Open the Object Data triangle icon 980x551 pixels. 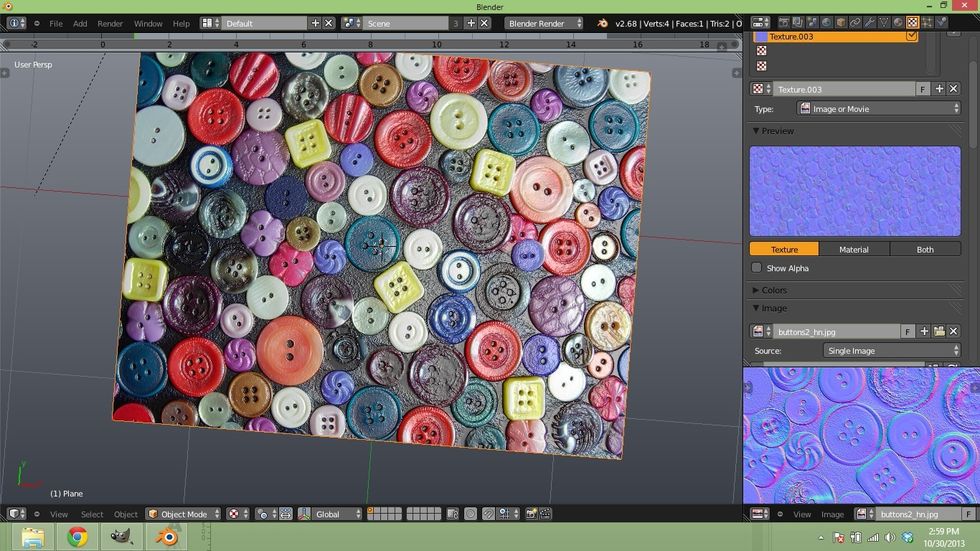click(884, 22)
